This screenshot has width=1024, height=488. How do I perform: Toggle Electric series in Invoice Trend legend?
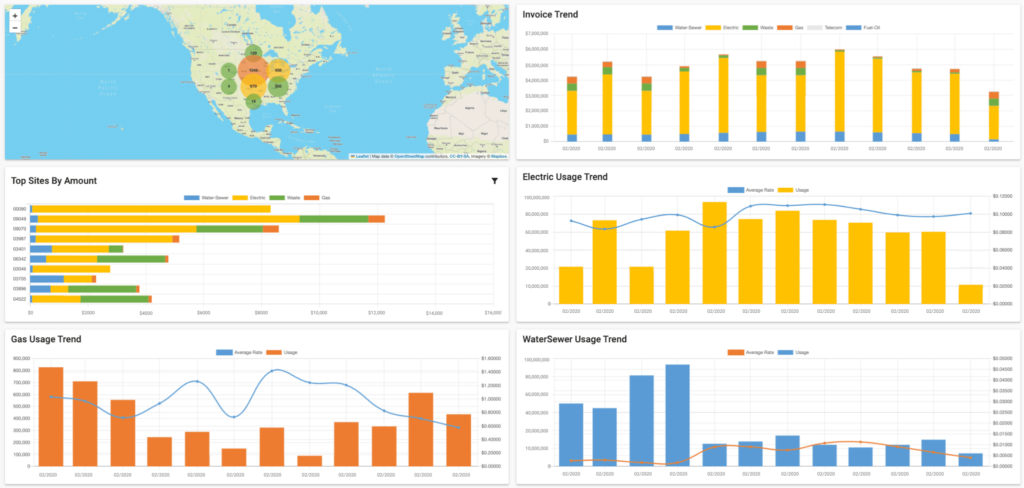723,27
